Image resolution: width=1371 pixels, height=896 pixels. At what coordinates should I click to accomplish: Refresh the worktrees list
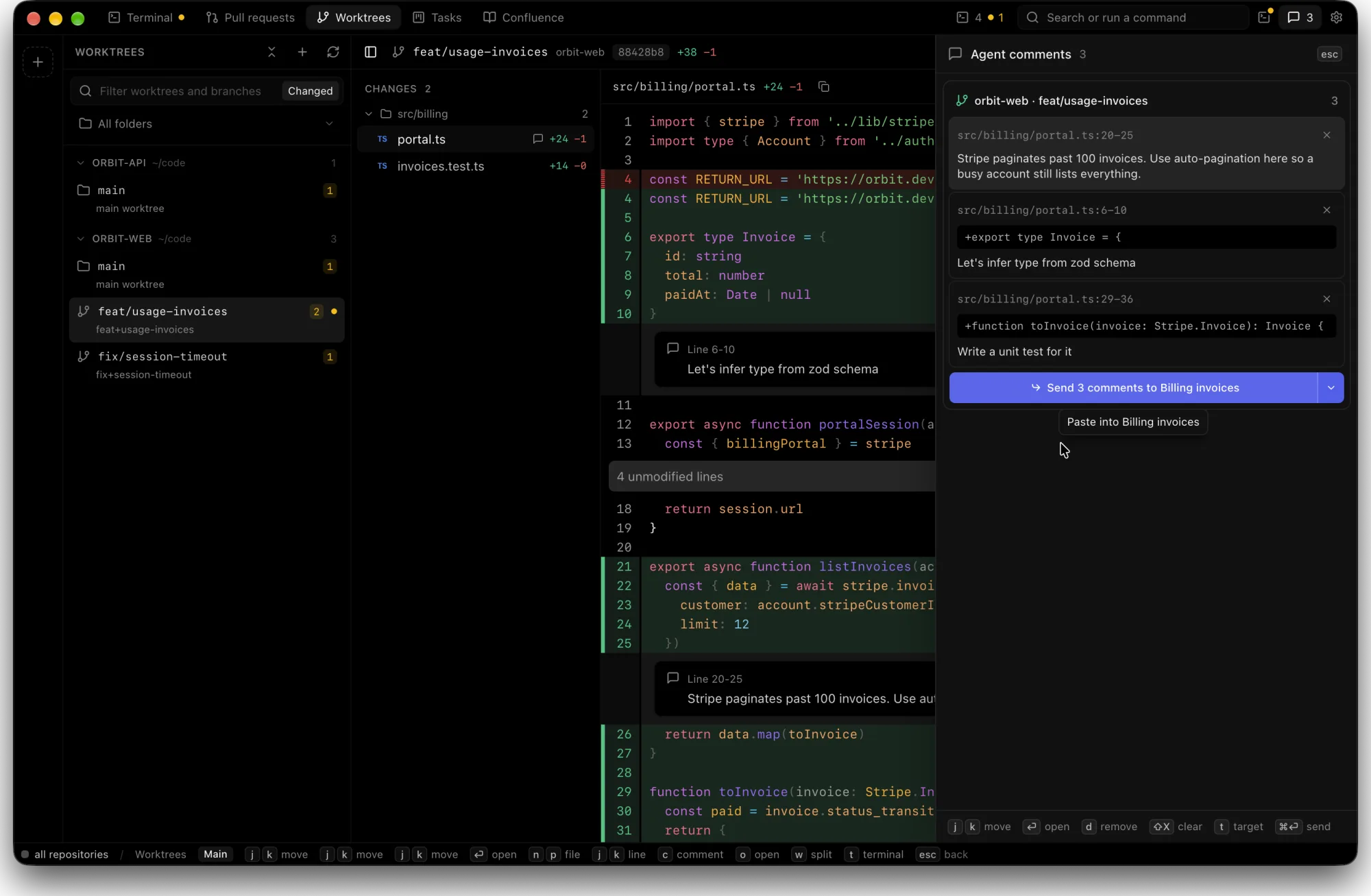[333, 52]
